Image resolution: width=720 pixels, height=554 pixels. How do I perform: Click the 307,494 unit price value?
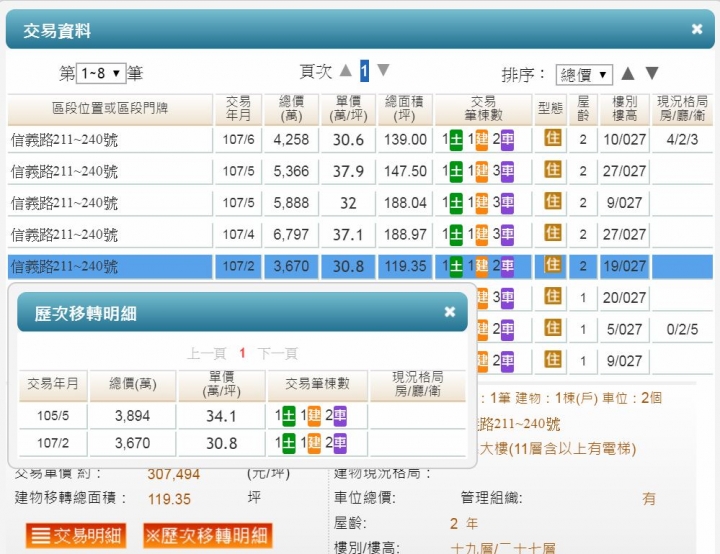click(x=174, y=474)
